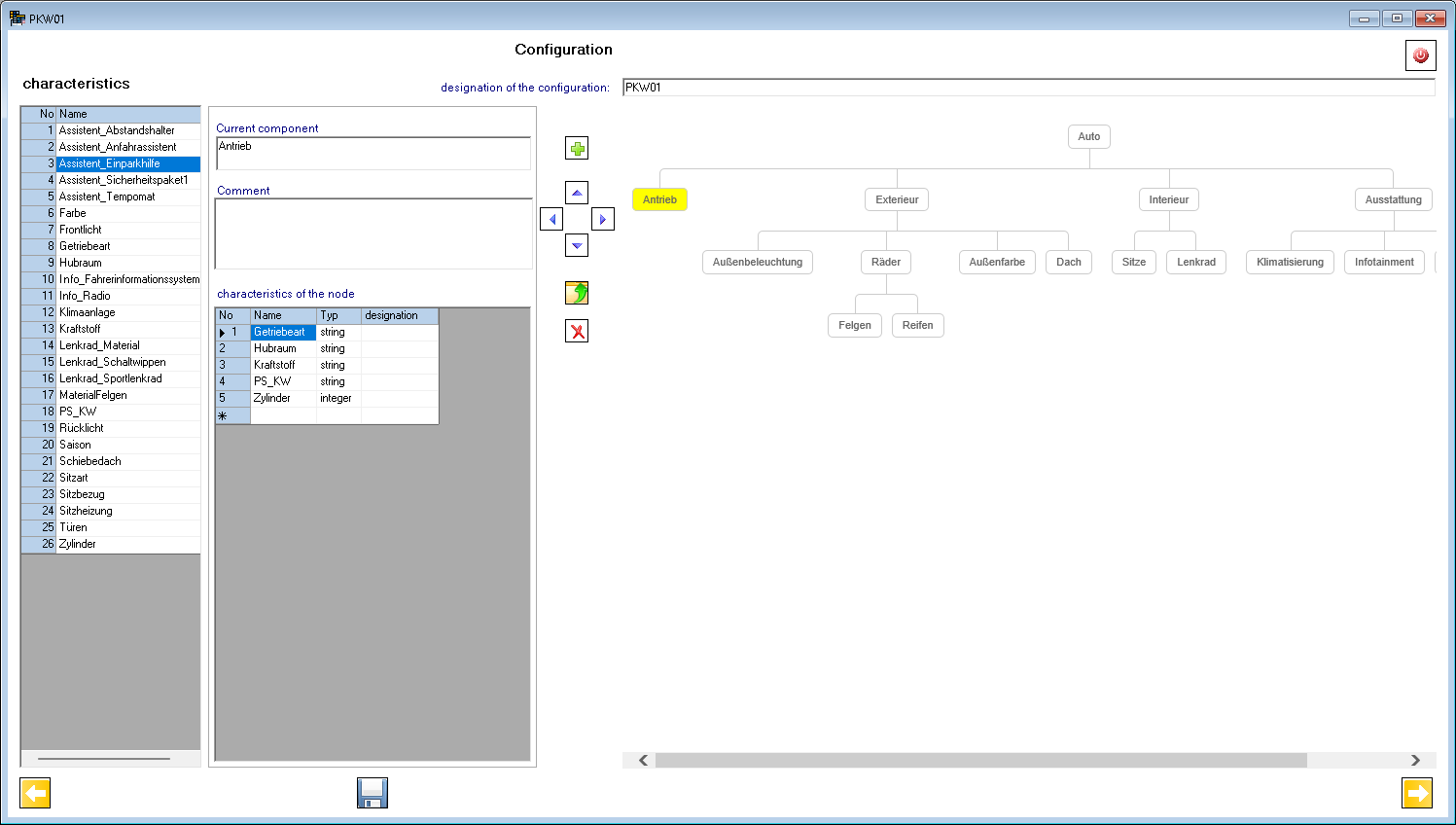
Task: Click the down arrow move node button
Action: pos(577,246)
